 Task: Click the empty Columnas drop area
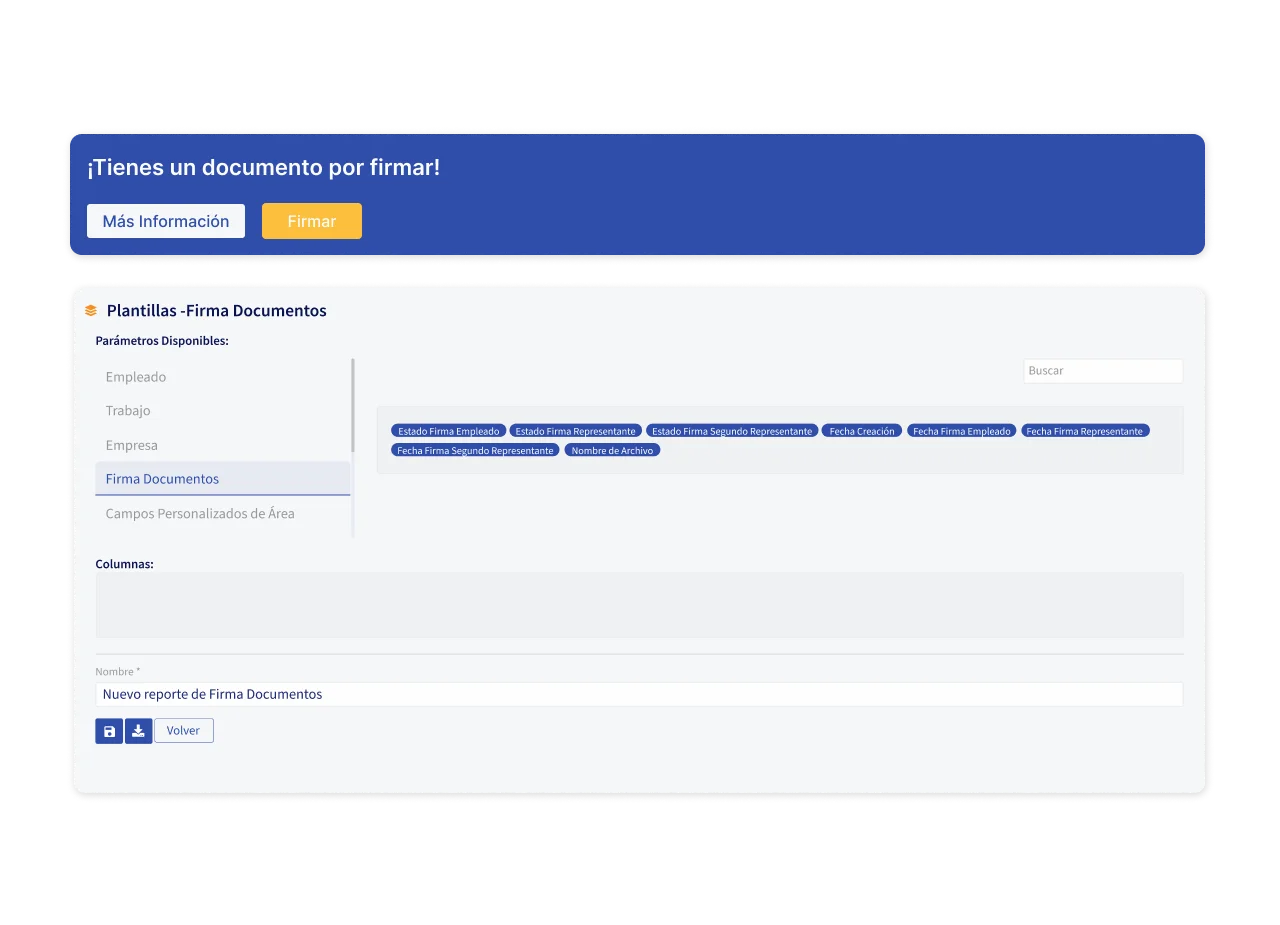click(640, 605)
